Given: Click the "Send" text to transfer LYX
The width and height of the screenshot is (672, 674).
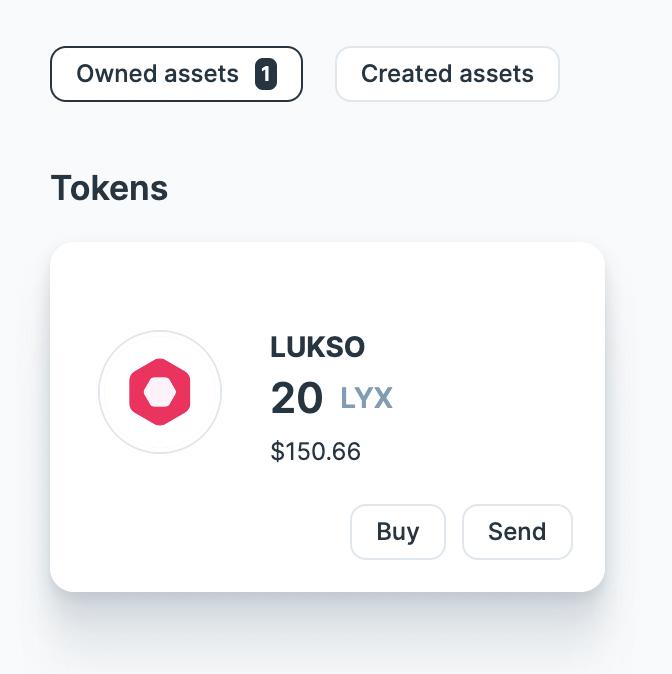Looking at the screenshot, I should click(517, 532).
